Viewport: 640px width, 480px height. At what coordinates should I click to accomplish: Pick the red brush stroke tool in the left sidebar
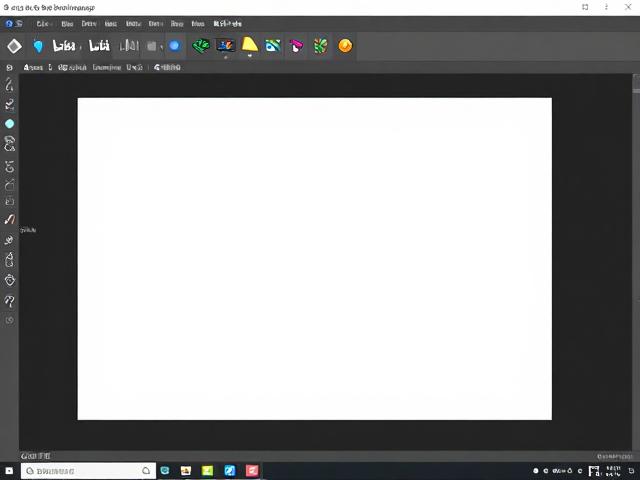tap(9, 220)
